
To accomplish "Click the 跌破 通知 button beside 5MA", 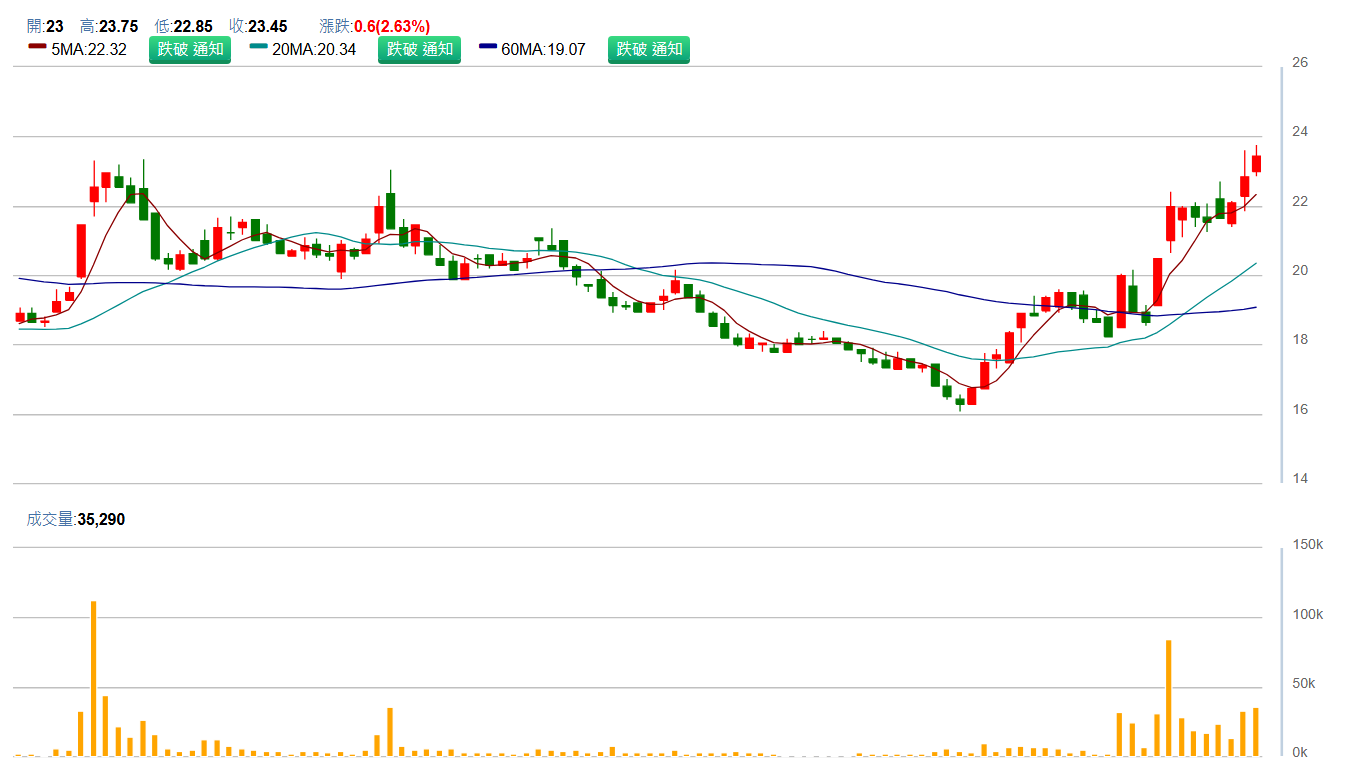I will (x=190, y=50).
